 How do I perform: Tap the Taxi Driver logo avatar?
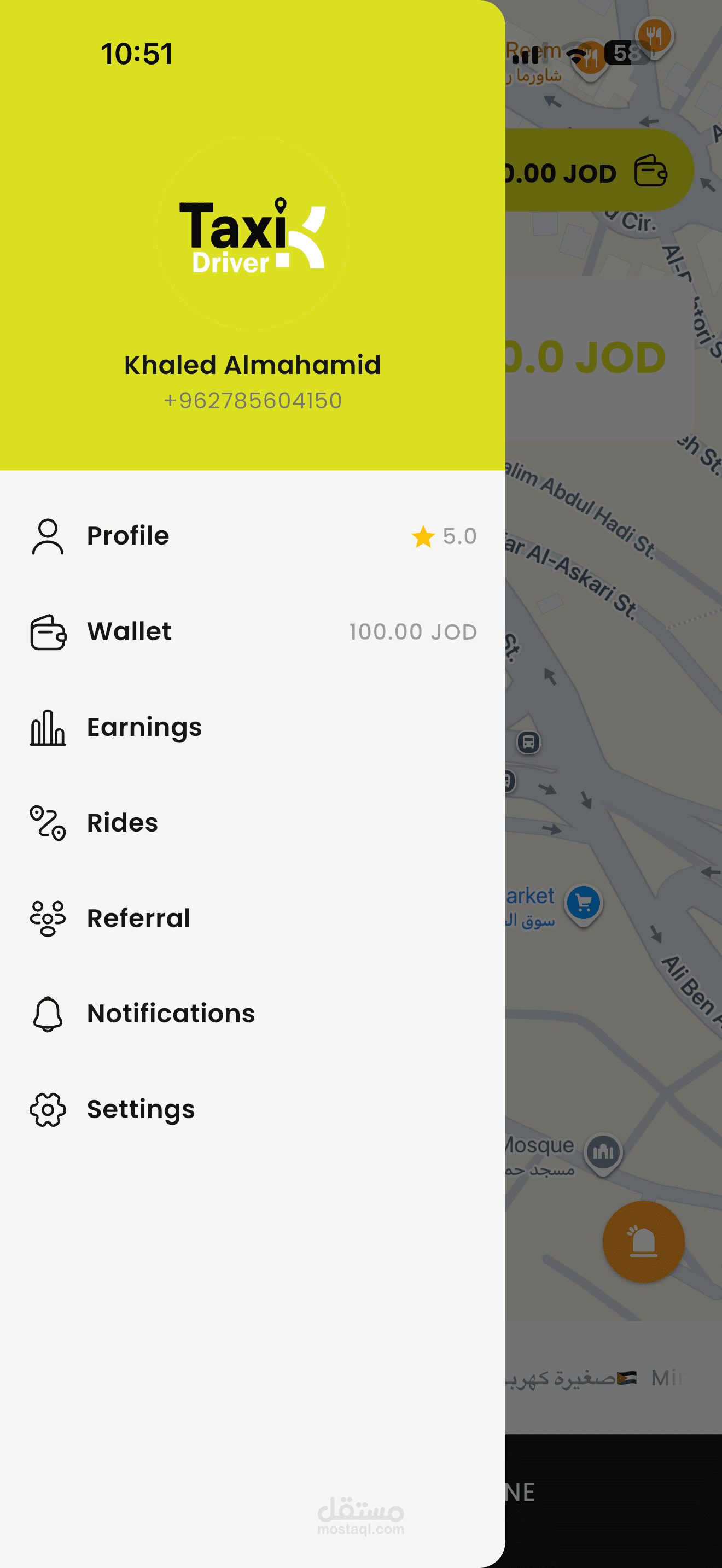coord(253,233)
